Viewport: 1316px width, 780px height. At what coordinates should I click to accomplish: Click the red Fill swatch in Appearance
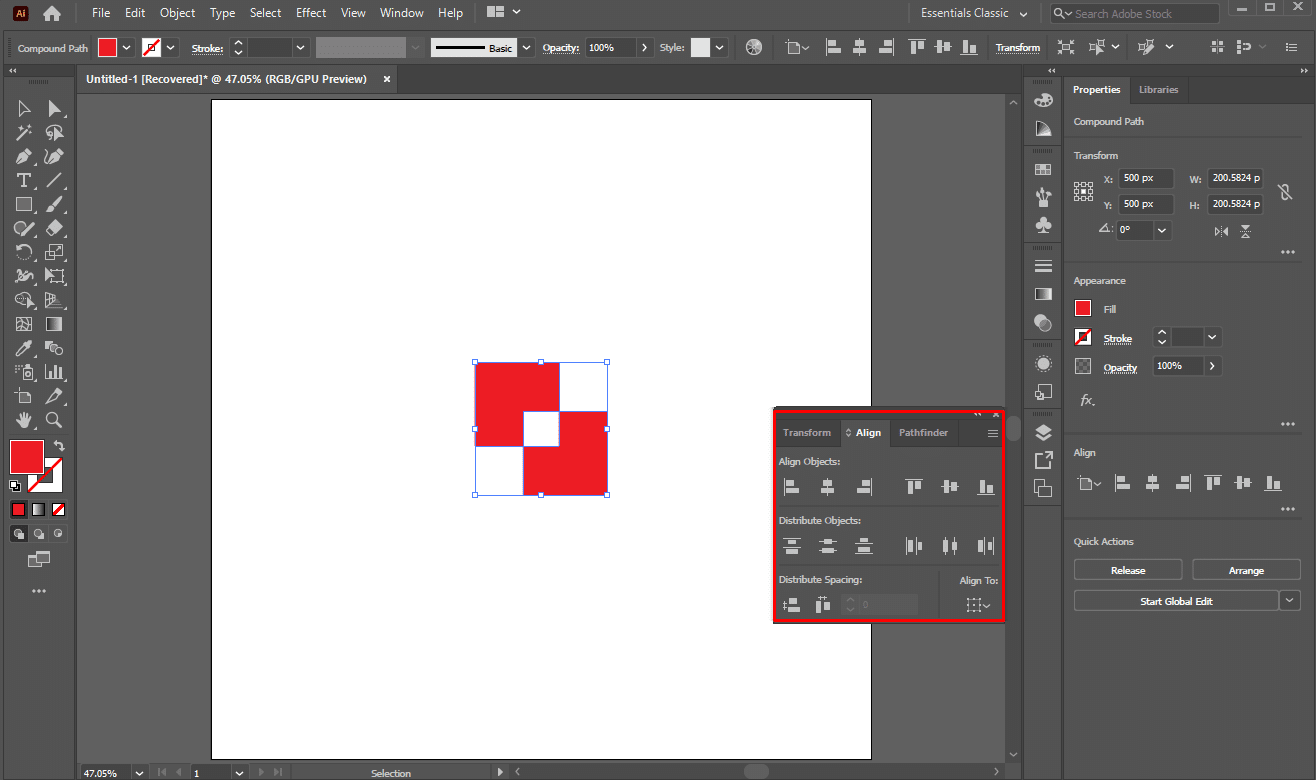[x=1083, y=309]
